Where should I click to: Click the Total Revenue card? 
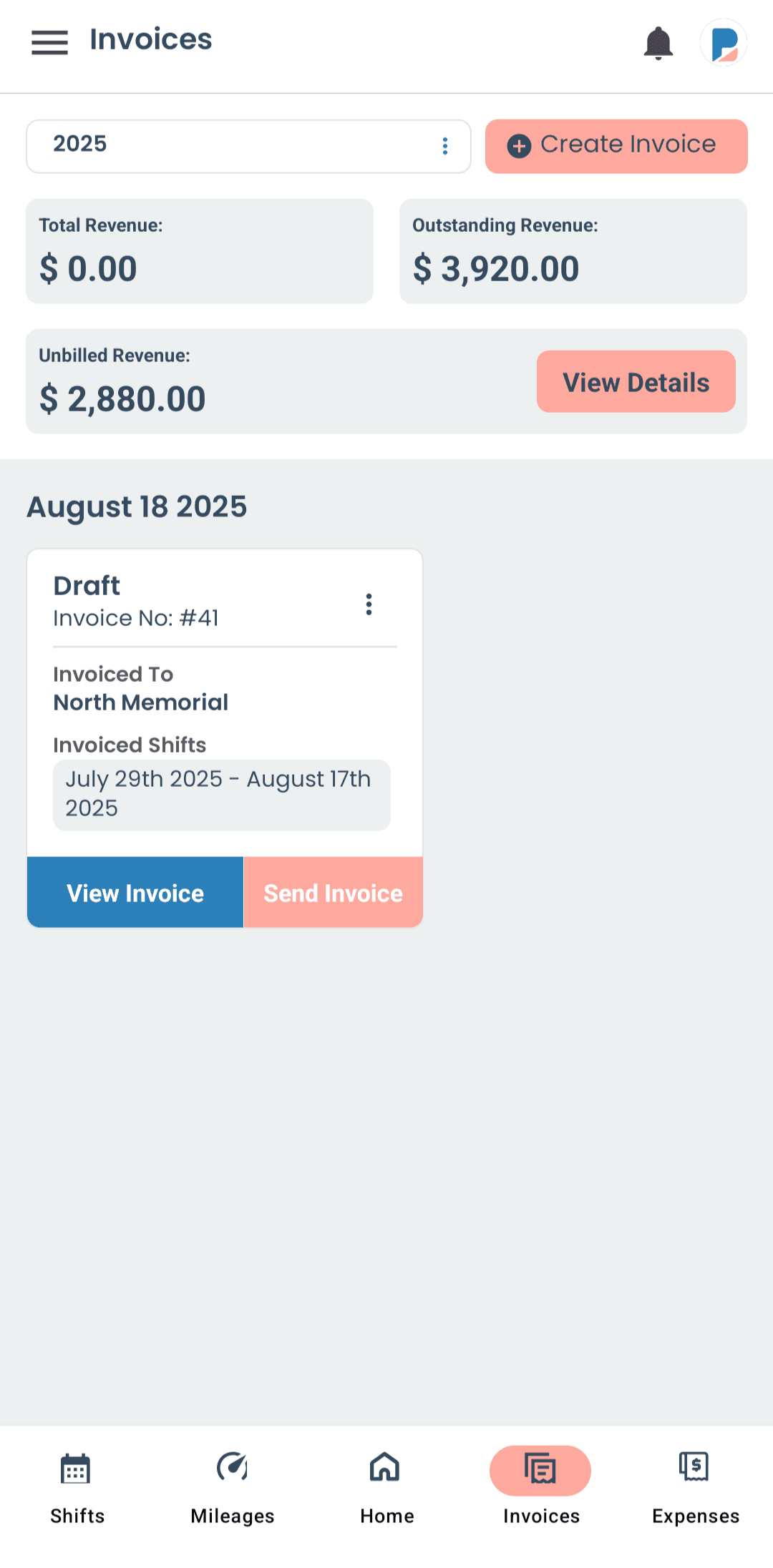click(x=200, y=251)
